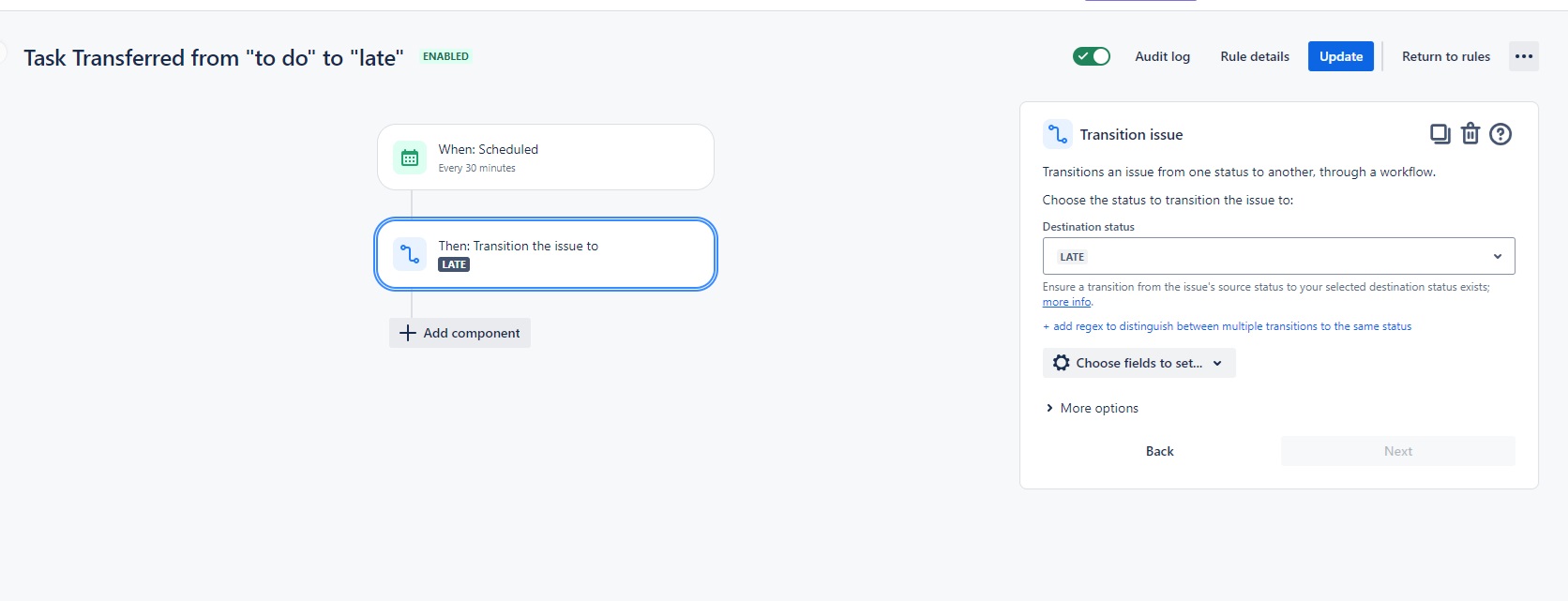Click the ENABLED status badge

[445, 56]
